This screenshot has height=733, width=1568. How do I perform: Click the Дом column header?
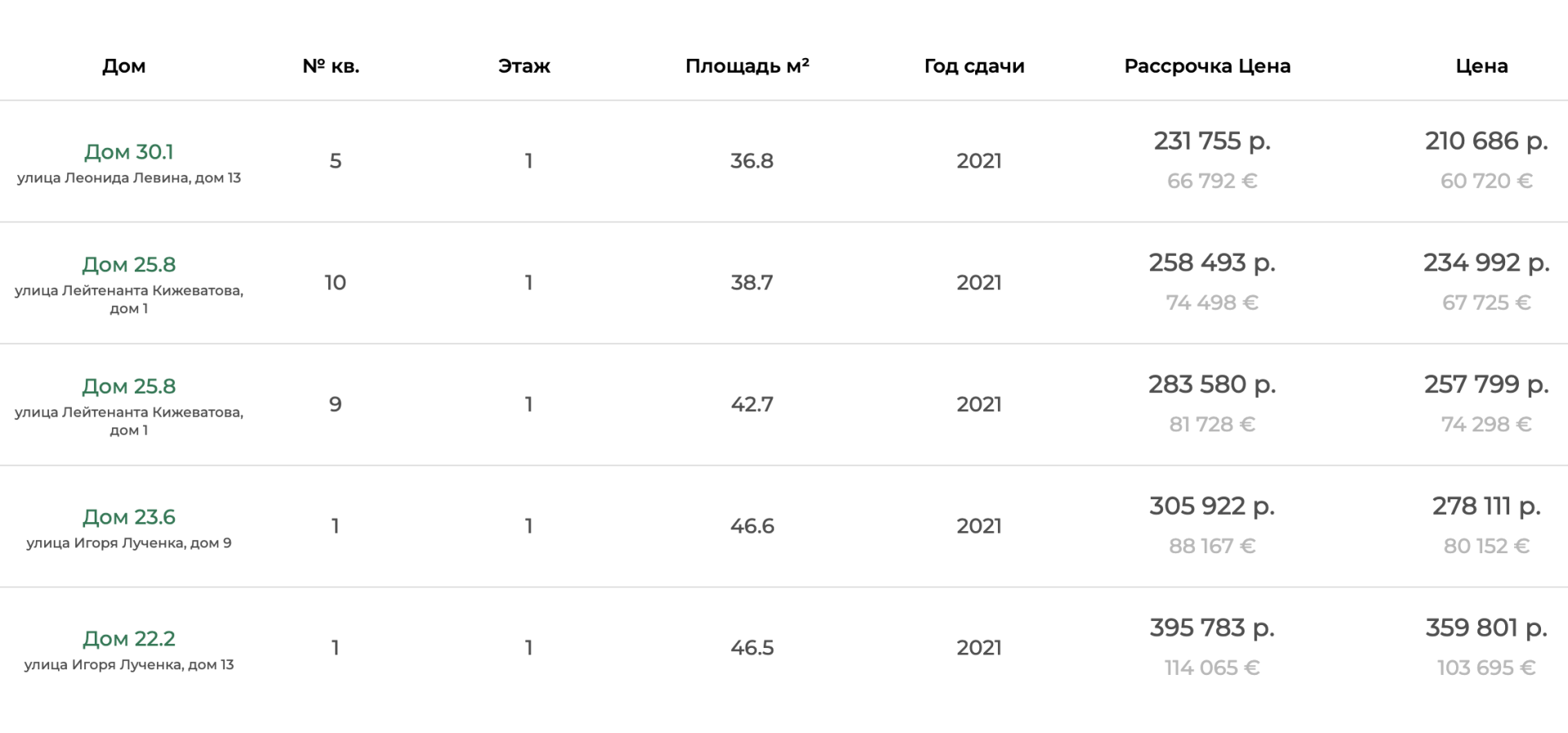coord(124,66)
